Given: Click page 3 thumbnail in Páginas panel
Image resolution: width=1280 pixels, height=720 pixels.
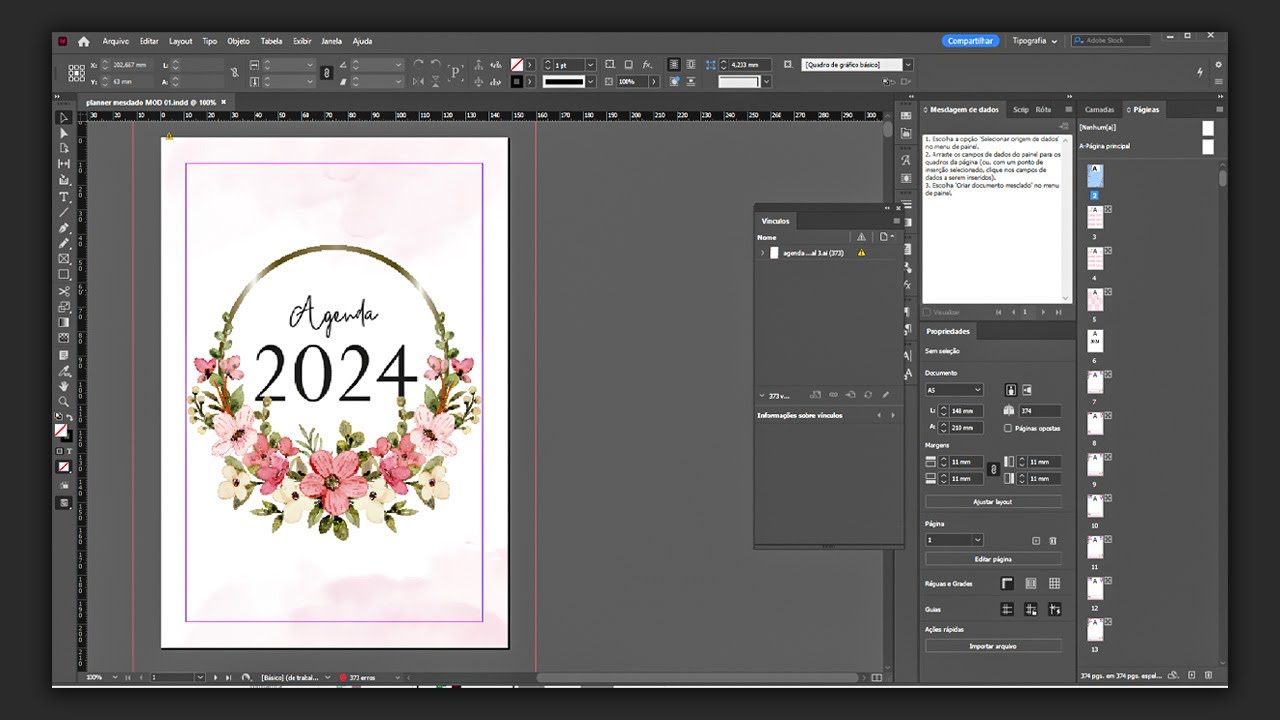Looking at the screenshot, I should click(1095, 215).
